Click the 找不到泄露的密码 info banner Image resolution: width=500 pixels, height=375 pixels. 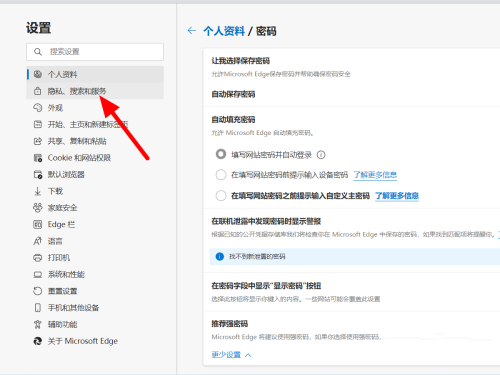click(x=355, y=256)
